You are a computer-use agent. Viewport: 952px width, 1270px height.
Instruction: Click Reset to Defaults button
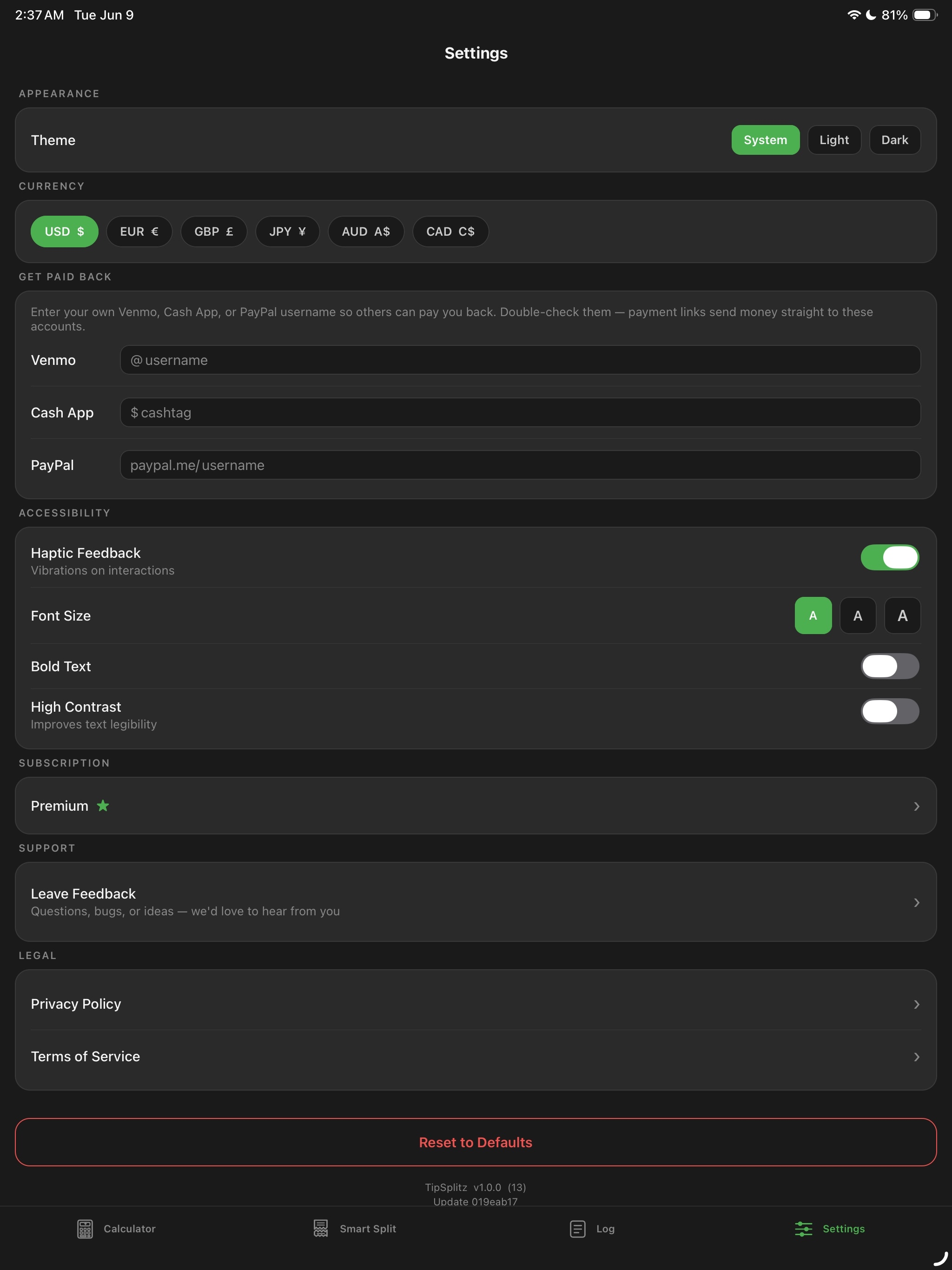pos(476,1142)
